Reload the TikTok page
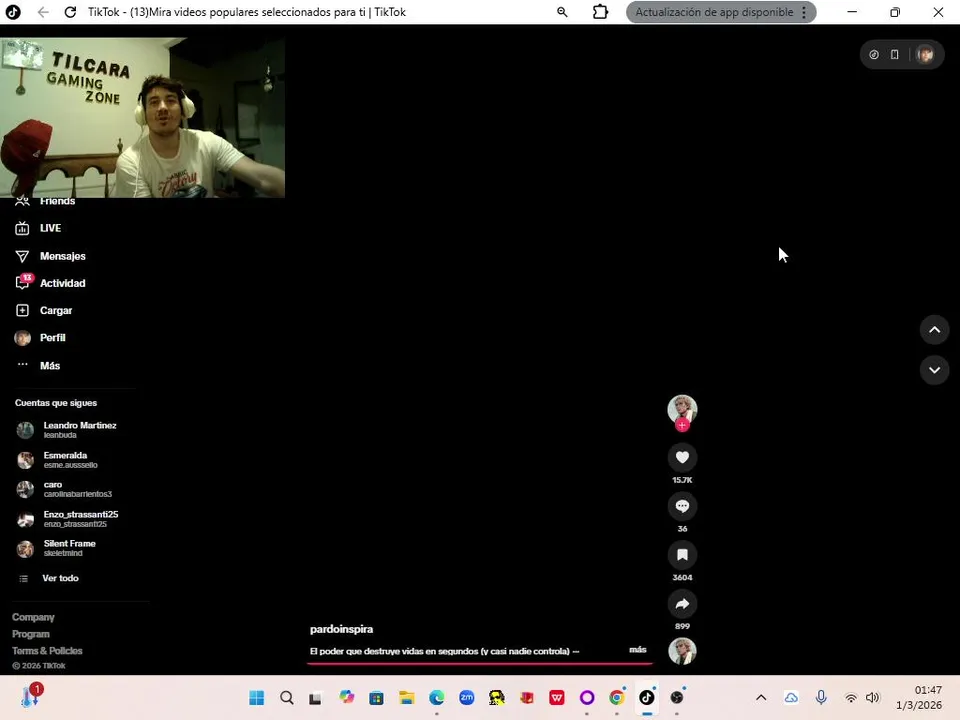The width and height of the screenshot is (960, 720). 70,12
